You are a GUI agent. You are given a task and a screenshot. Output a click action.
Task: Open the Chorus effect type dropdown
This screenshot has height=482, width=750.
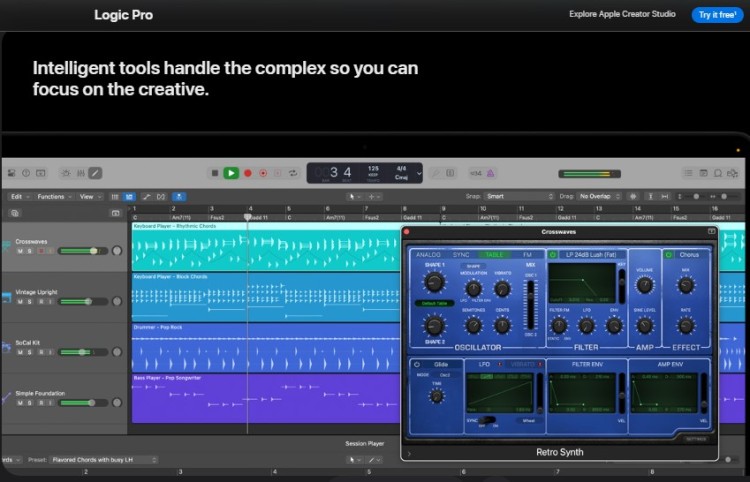pos(689,255)
